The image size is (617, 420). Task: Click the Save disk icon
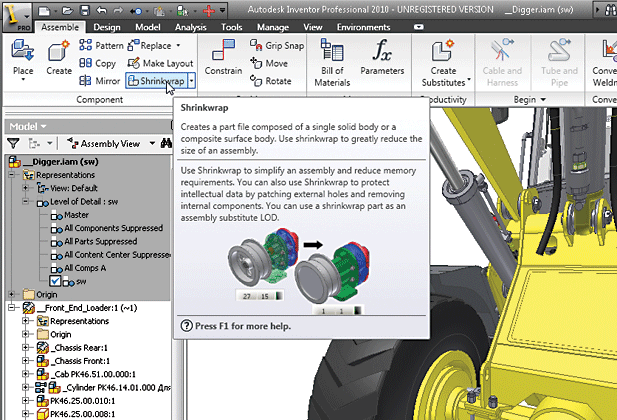pos(85,11)
